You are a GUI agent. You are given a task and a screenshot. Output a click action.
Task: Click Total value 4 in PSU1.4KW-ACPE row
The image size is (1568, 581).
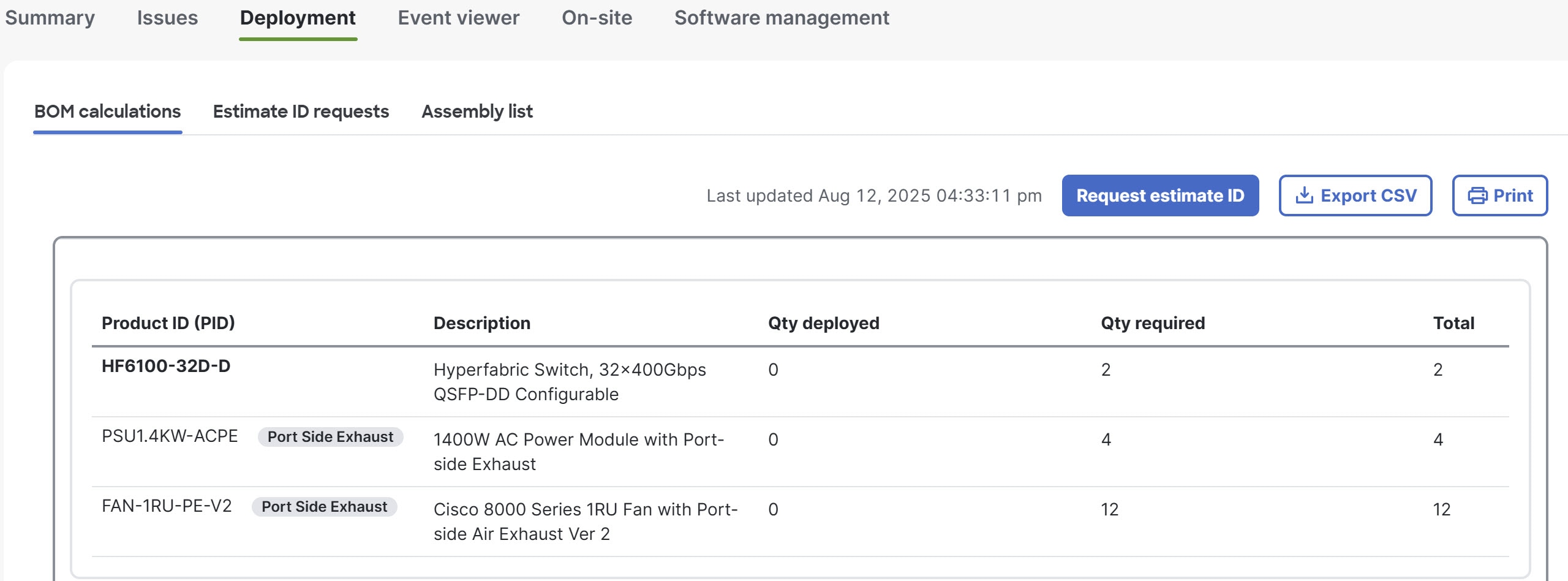tap(1438, 439)
